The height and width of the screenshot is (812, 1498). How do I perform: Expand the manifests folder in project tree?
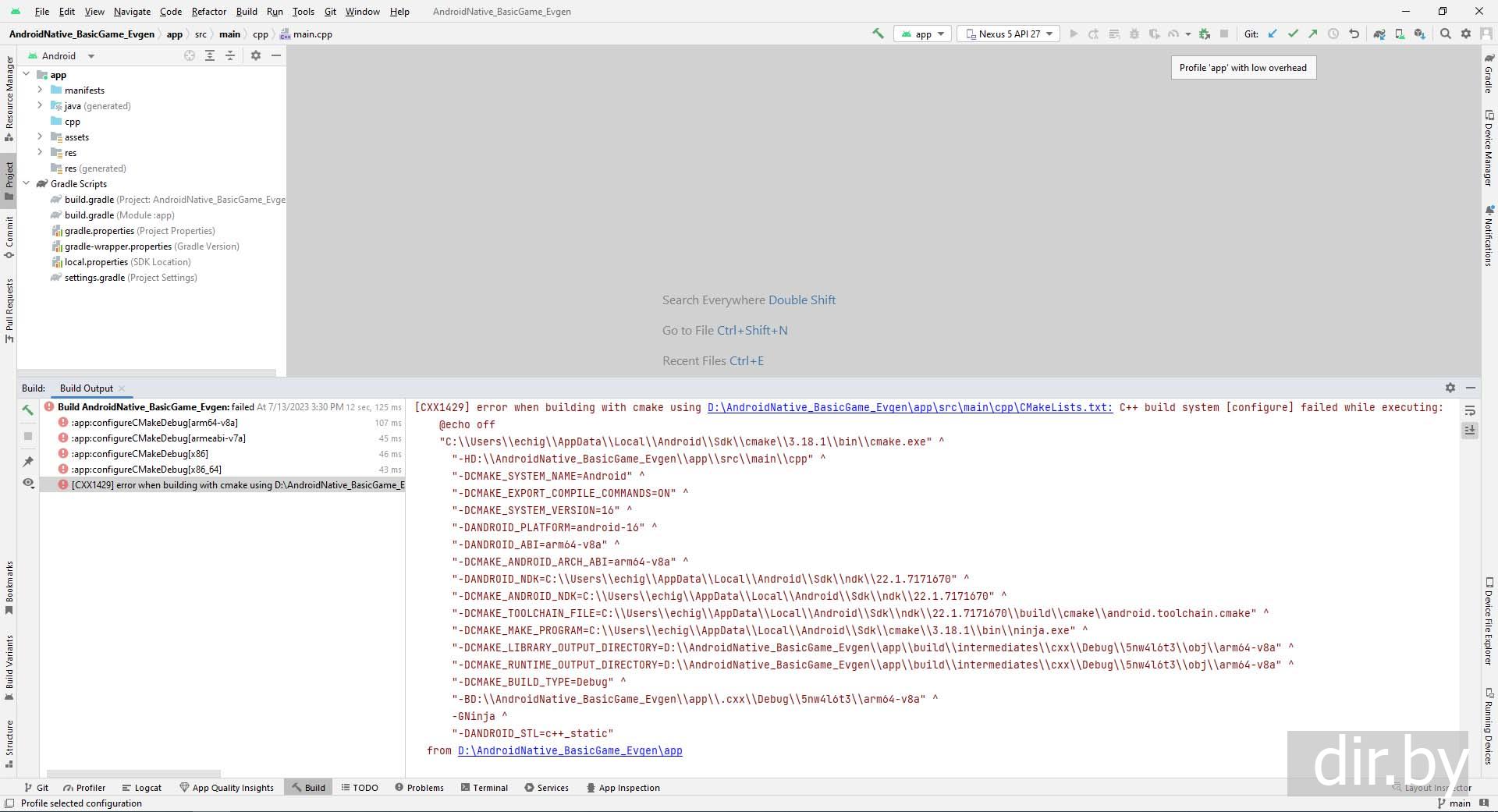tap(40, 90)
